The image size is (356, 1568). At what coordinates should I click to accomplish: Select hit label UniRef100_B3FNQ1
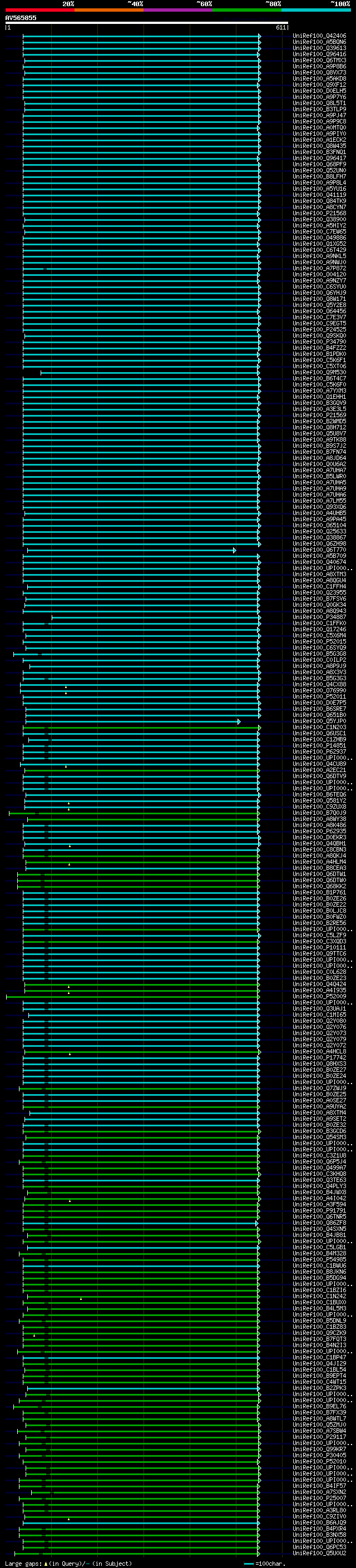point(319,152)
